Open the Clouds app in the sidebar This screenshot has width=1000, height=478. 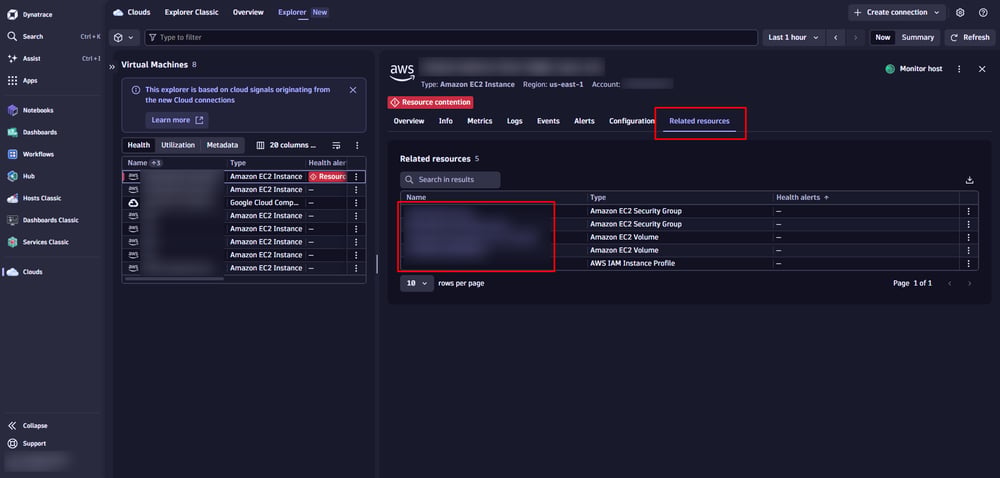pos(32,272)
